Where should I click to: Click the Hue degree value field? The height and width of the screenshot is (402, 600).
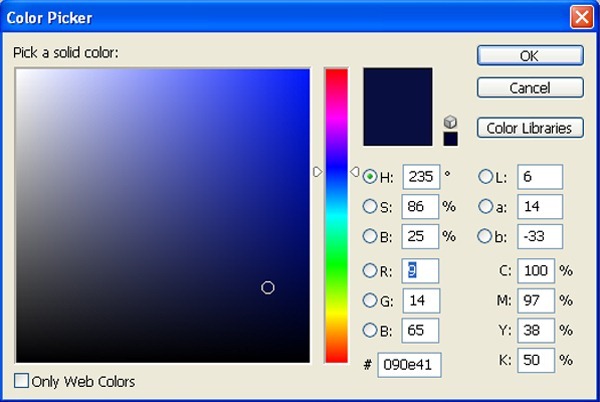pyautogui.click(x=421, y=177)
